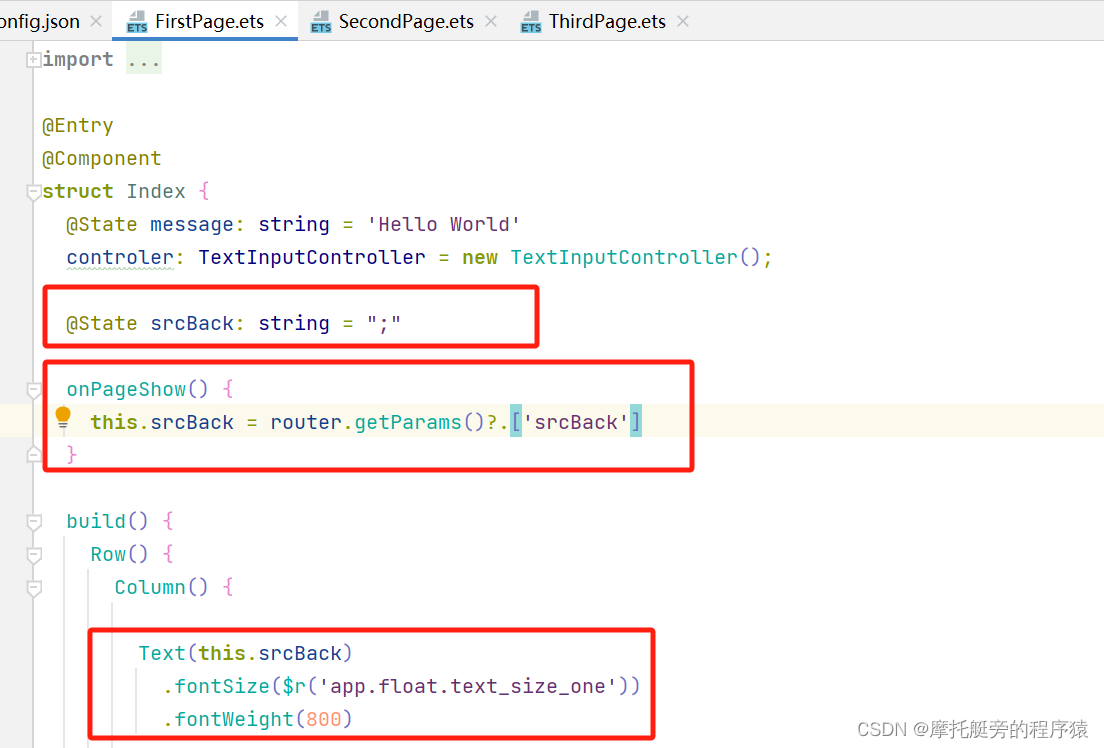Click fold end marker of onPageShow
This screenshot has width=1104, height=748.
tap(33, 454)
